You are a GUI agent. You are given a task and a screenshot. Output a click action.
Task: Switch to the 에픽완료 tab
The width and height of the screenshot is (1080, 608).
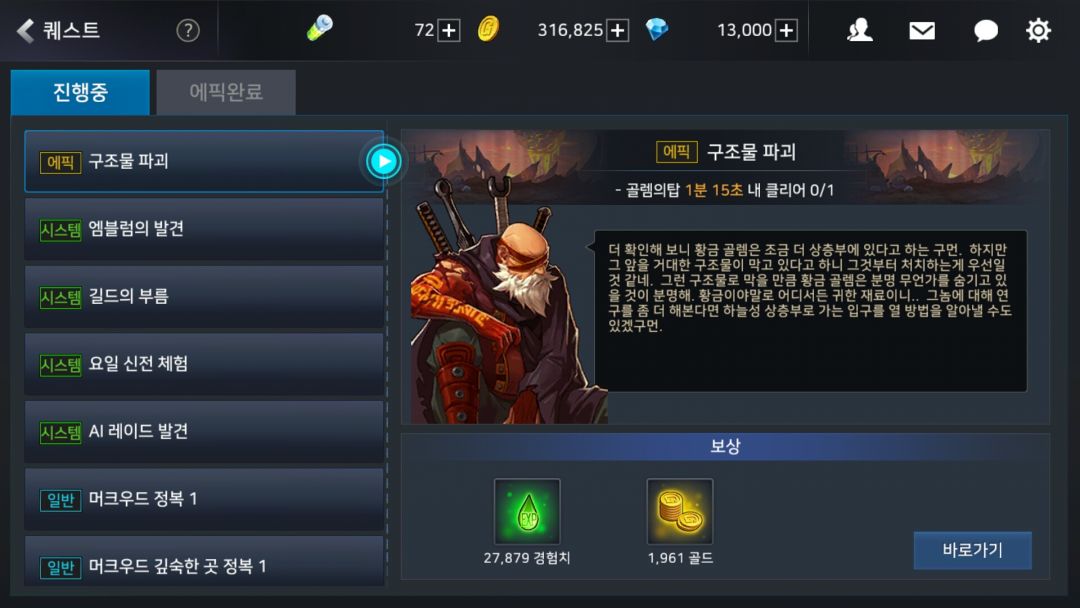[x=226, y=92]
